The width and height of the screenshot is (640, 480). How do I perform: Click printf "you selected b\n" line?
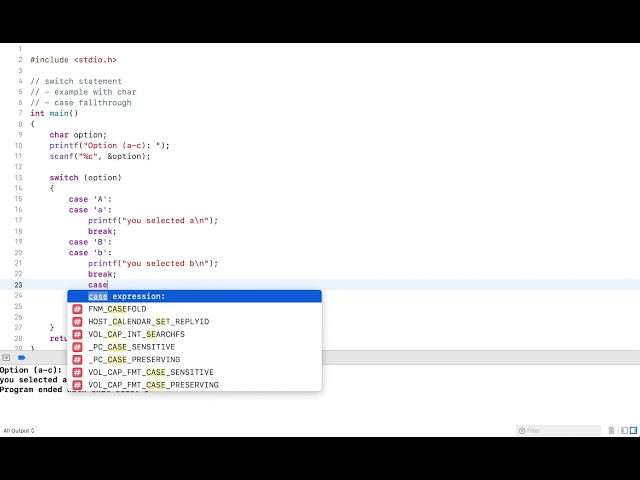click(x=153, y=263)
